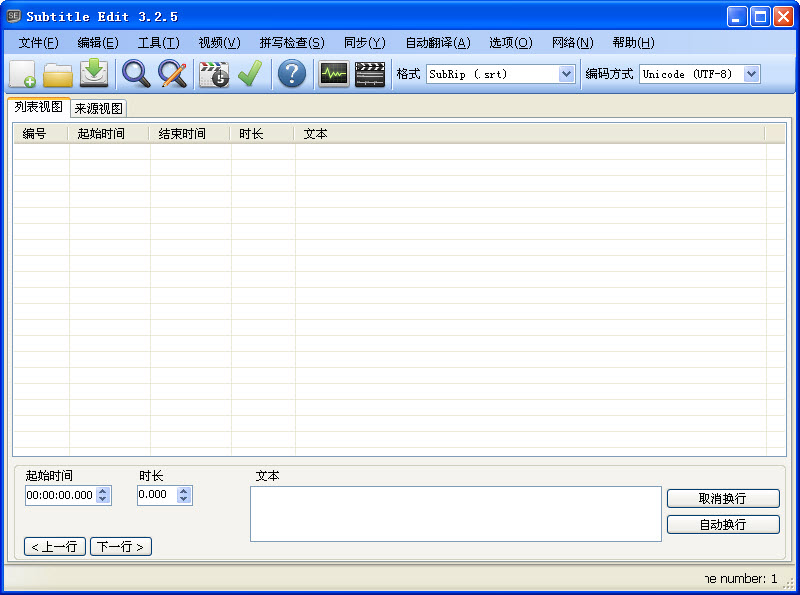Open the 工具(T) menu
The width and height of the screenshot is (800, 595).
tap(159, 43)
